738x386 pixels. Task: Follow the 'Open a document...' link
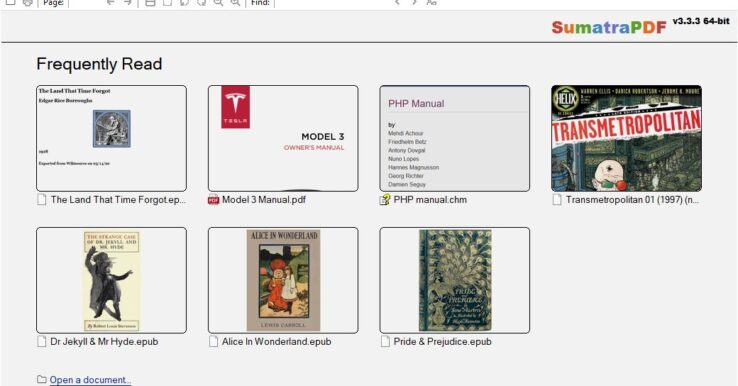90,380
